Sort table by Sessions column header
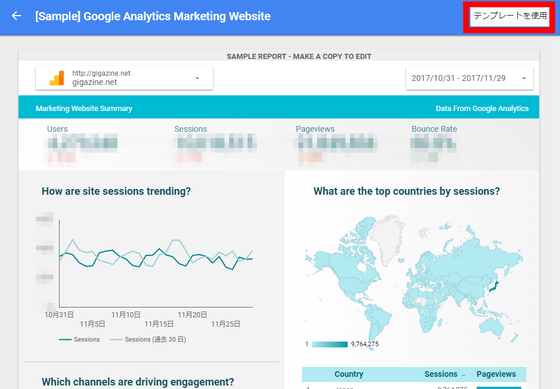The image size is (560, 389). pos(441,374)
